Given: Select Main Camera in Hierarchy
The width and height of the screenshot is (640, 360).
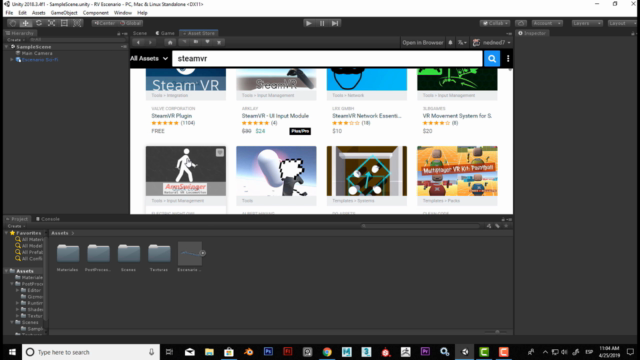Looking at the screenshot, I should [37, 53].
